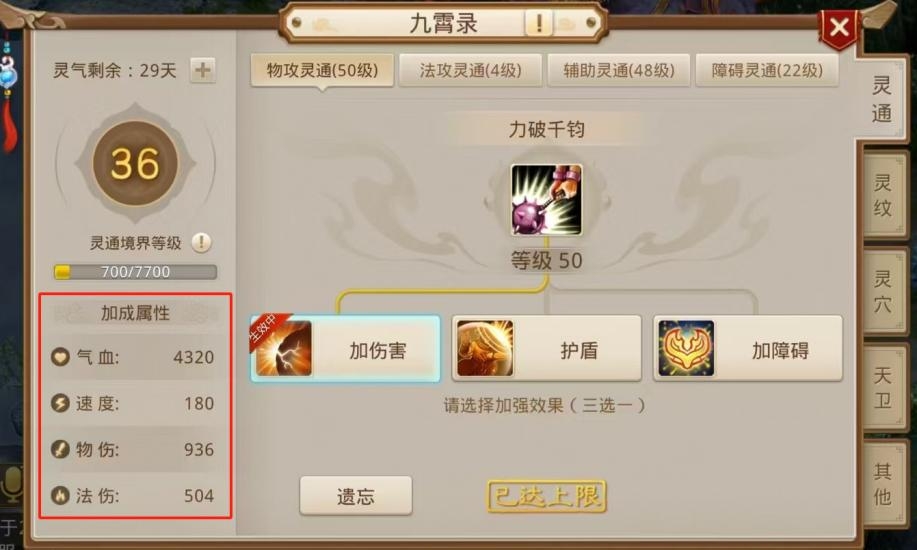Click the 力破千钧 mace skill icon
The image size is (917, 550).
(546, 200)
